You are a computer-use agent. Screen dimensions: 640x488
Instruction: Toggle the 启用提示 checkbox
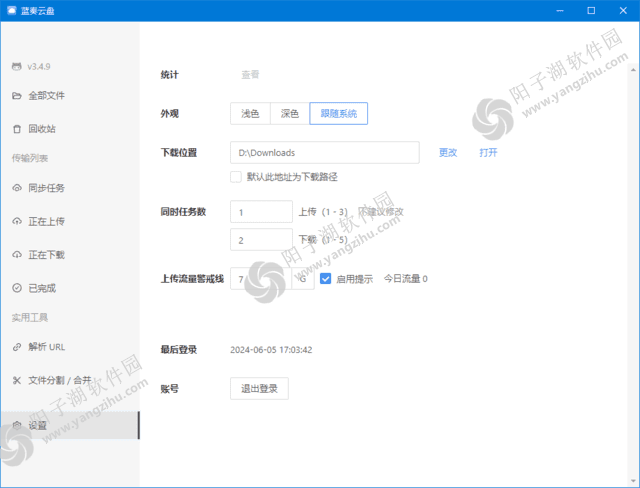coord(325,279)
